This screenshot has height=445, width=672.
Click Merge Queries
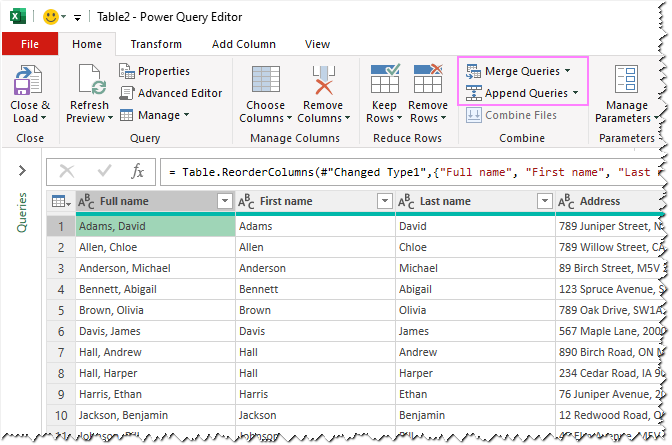pyautogui.click(x=517, y=71)
